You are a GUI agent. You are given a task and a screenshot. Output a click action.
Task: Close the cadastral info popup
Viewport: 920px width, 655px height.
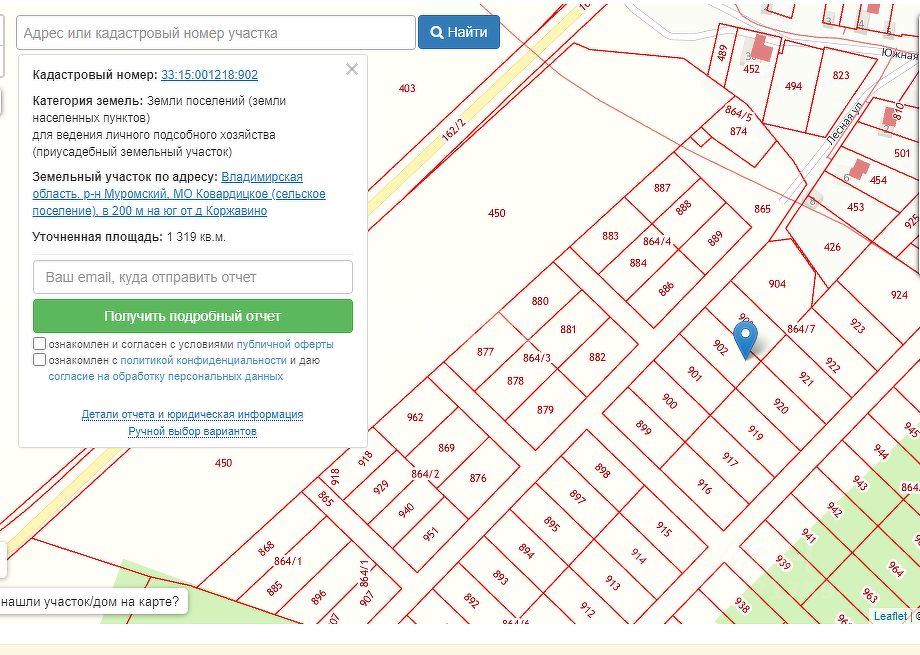pos(351,69)
